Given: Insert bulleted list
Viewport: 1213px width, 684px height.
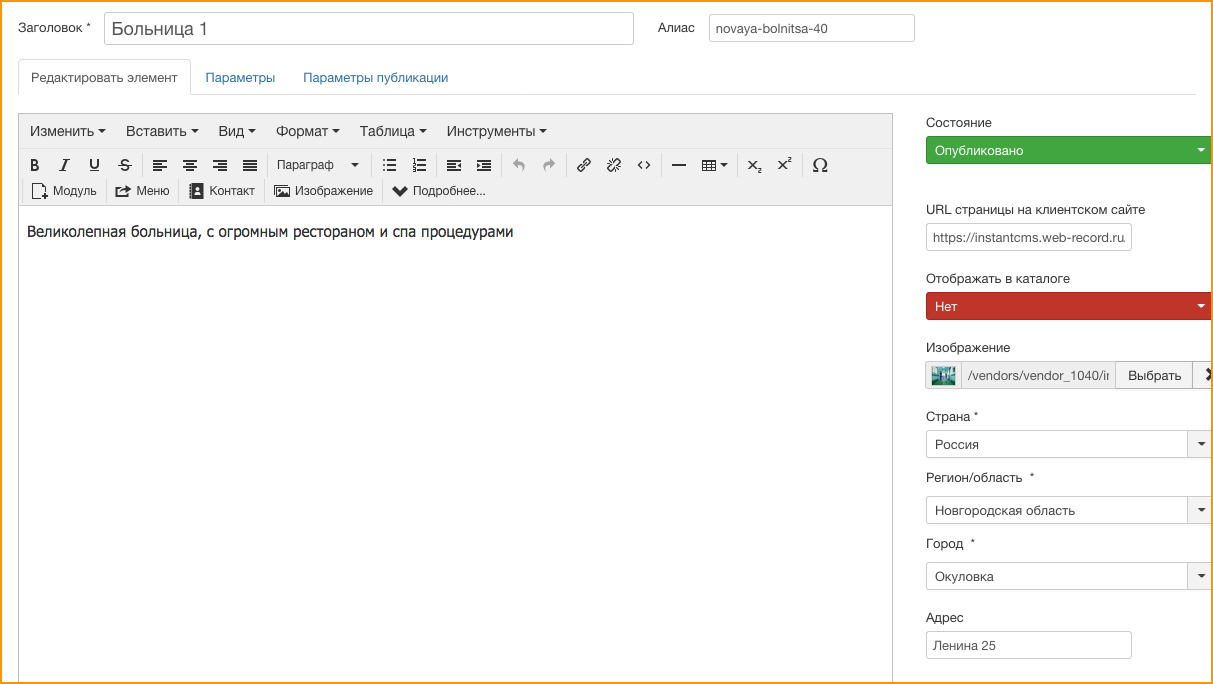Looking at the screenshot, I should click(x=390, y=165).
